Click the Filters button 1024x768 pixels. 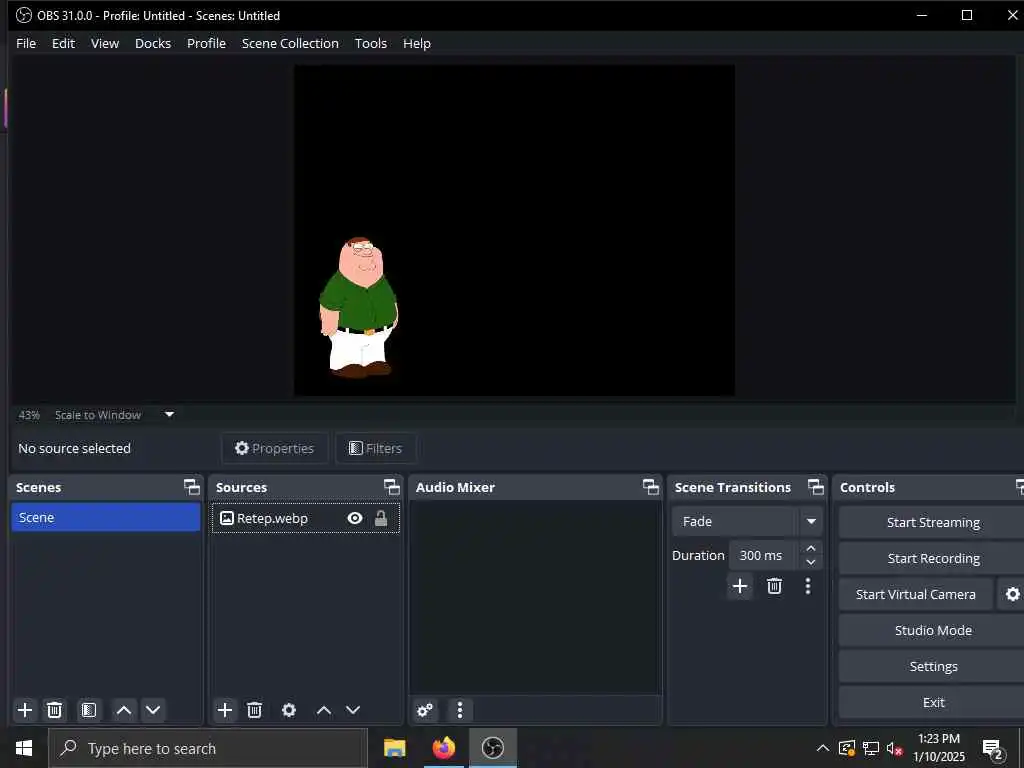coord(376,448)
